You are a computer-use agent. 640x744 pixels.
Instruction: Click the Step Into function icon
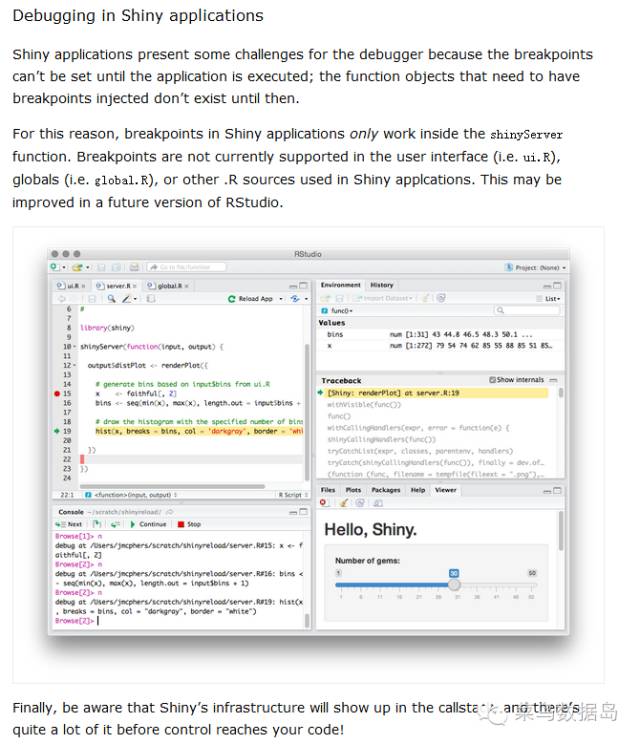tap(97, 524)
